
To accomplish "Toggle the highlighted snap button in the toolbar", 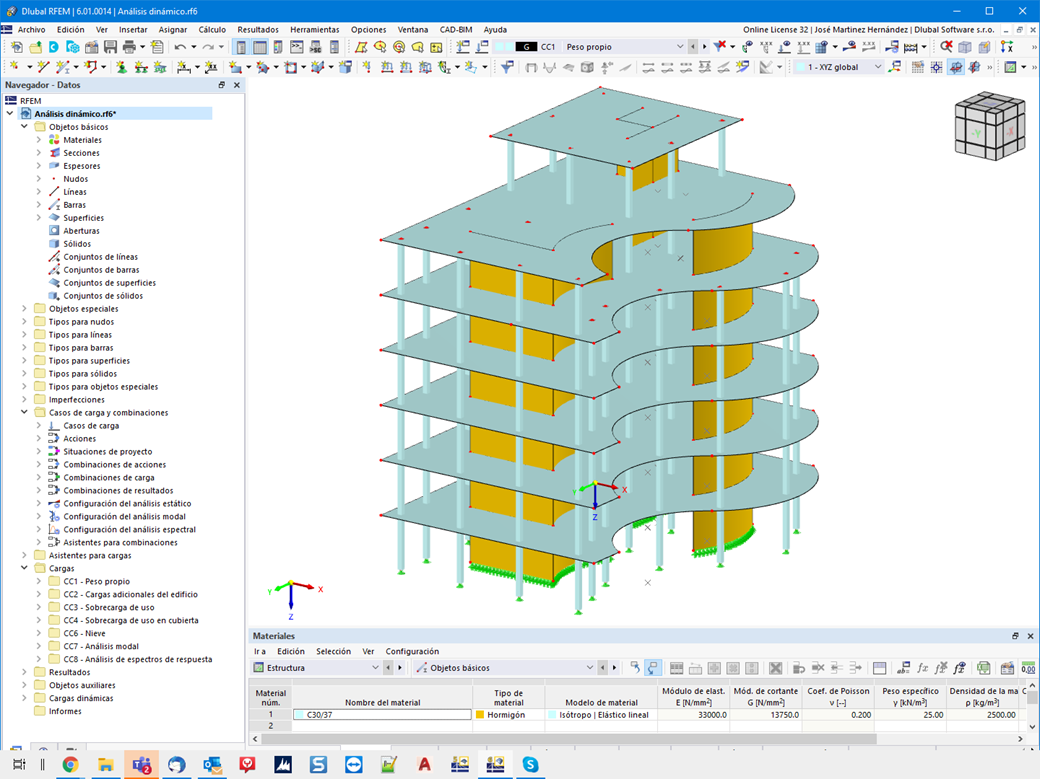I will (x=955, y=67).
